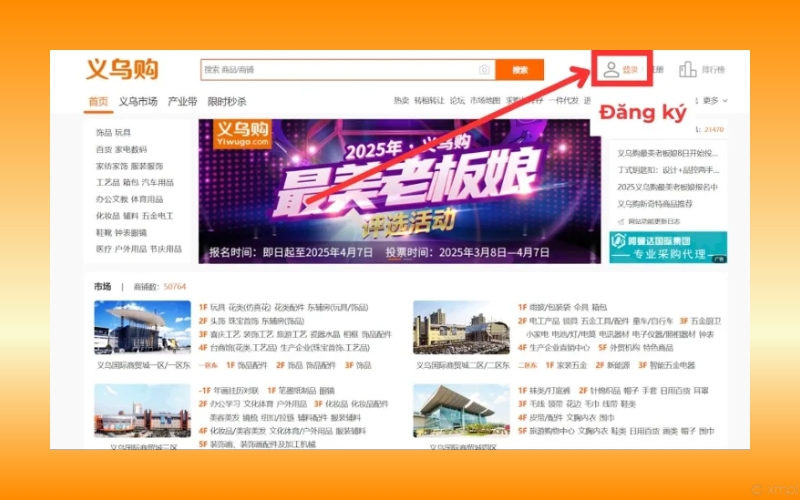Open the 最美老板娘 promotional banner
The height and width of the screenshot is (500, 800).
(399, 191)
